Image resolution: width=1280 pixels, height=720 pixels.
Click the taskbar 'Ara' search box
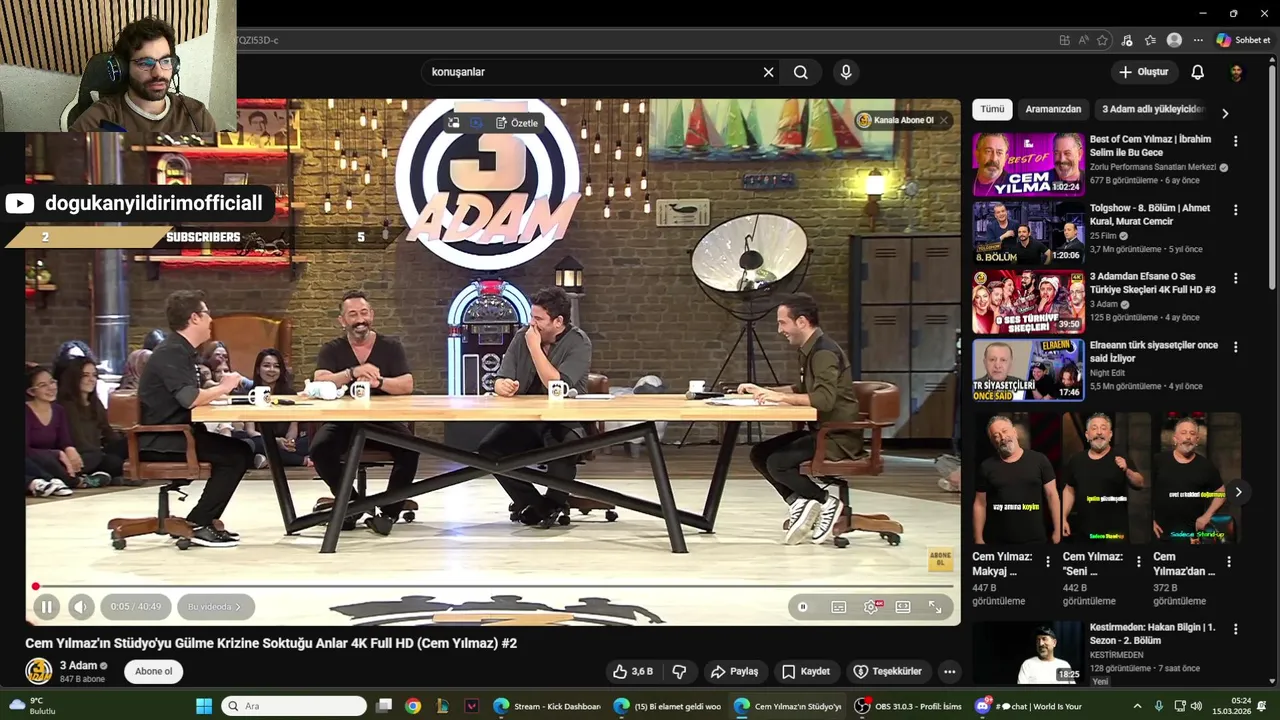pos(294,706)
